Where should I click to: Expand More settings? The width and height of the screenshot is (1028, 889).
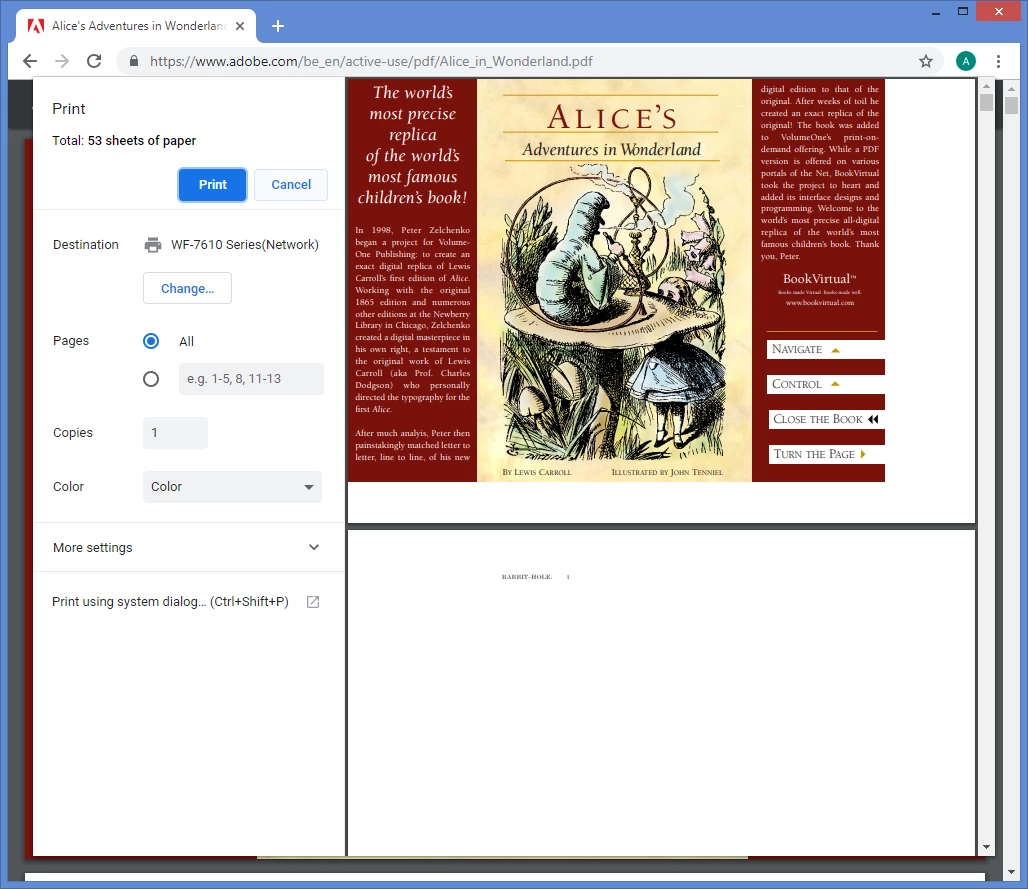point(187,547)
